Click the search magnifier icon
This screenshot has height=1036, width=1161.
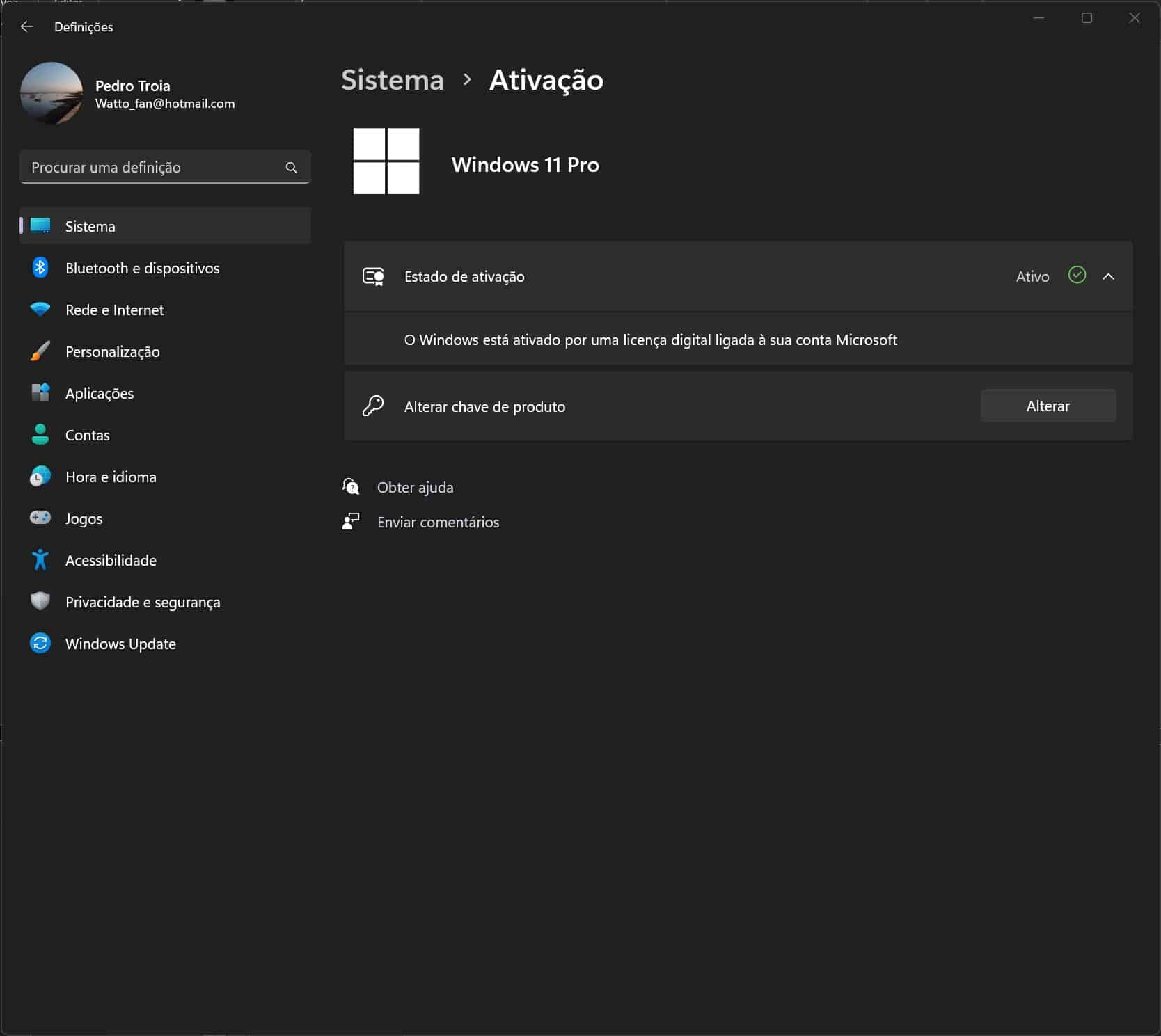291,168
